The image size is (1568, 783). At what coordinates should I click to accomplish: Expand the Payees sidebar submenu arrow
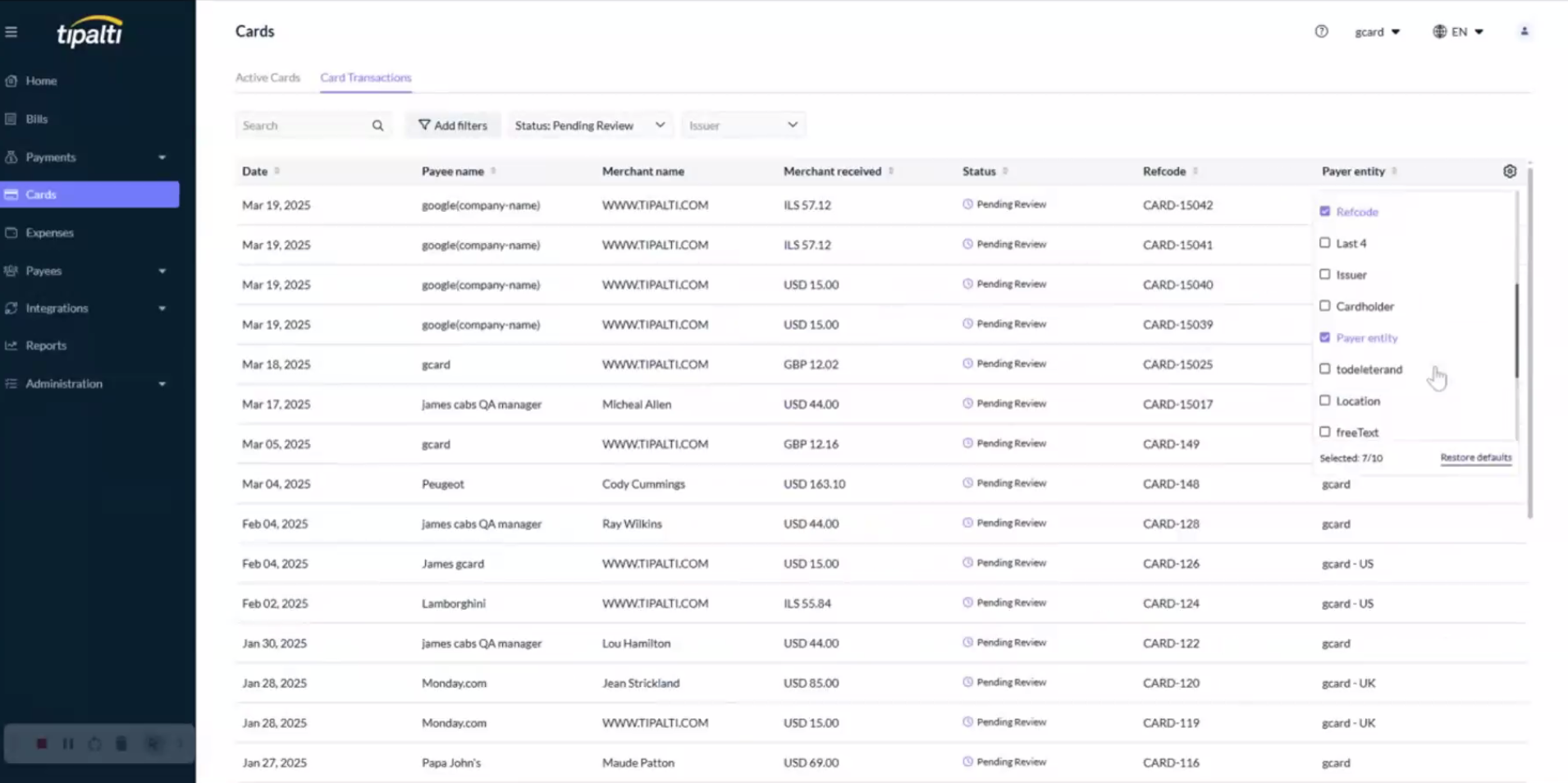[162, 271]
